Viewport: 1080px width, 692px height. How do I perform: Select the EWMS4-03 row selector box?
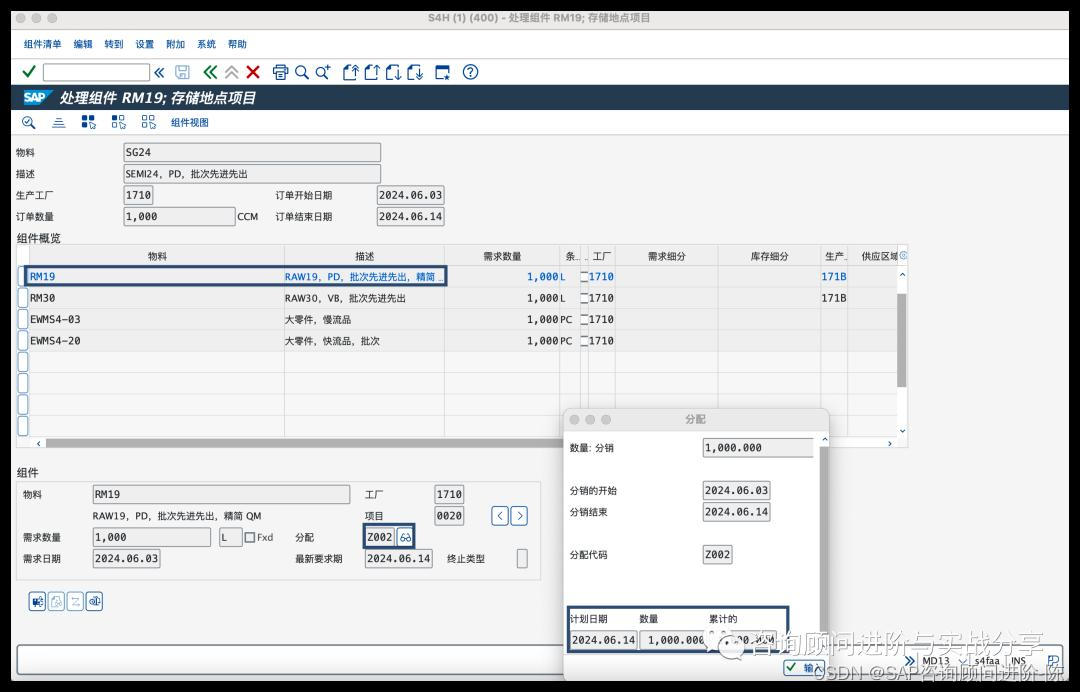[23, 319]
